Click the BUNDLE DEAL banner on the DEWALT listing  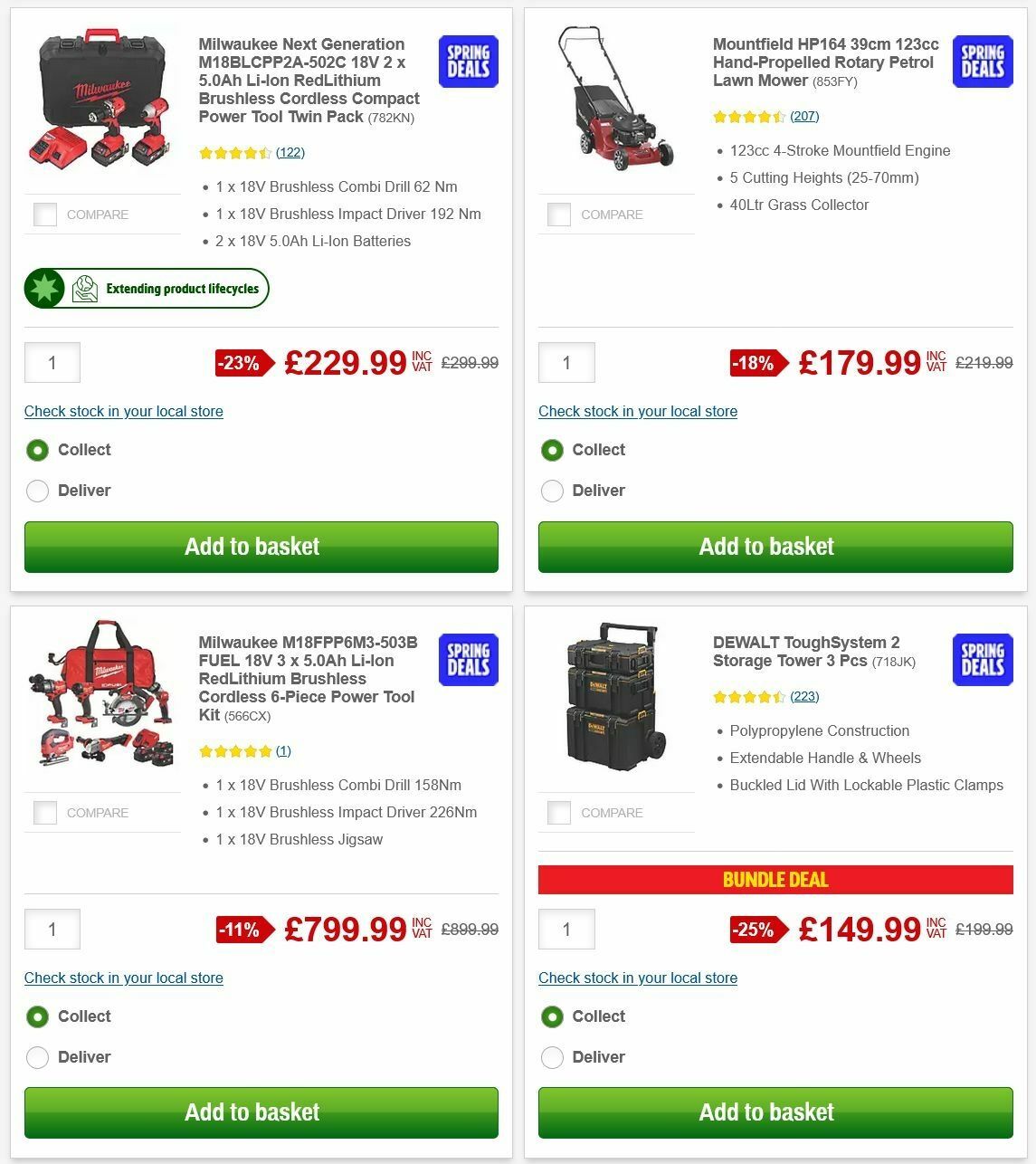tap(775, 879)
